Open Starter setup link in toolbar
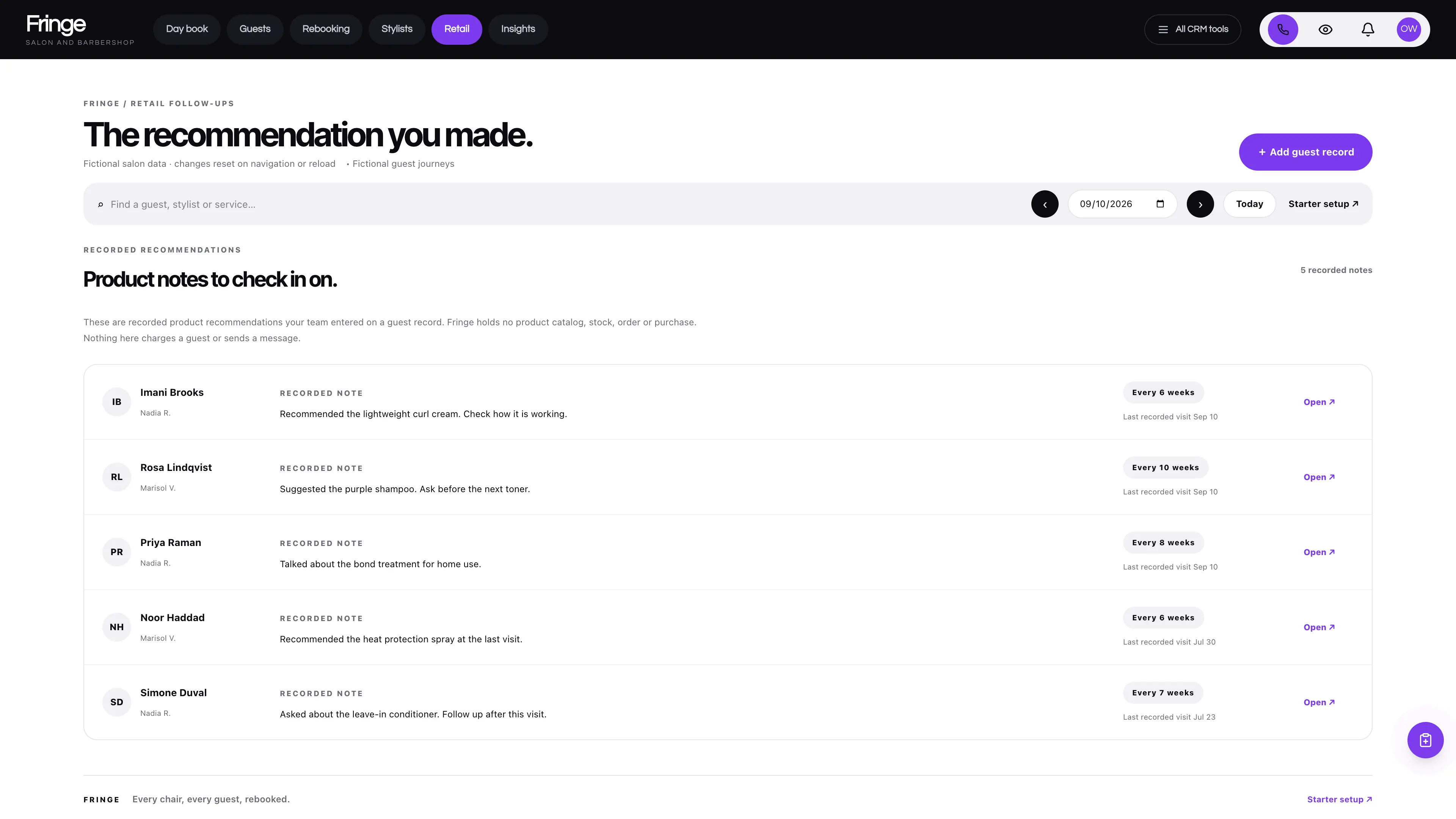This screenshot has width=1456, height=819. [x=1323, y=204]
